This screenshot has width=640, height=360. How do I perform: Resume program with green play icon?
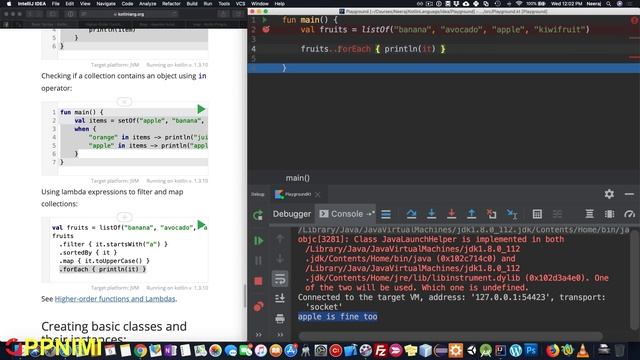pos(258,241)
